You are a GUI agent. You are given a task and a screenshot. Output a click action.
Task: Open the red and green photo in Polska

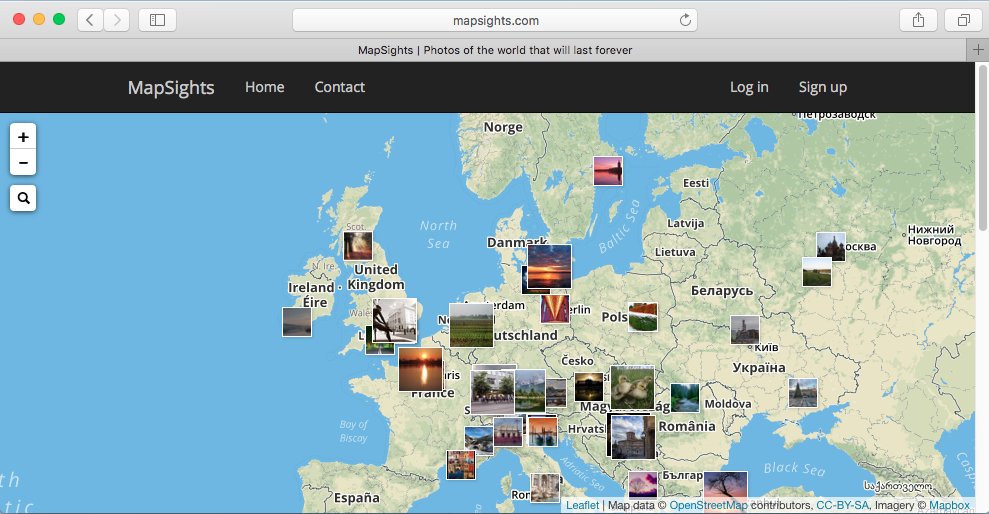click(x=643, y=317)
